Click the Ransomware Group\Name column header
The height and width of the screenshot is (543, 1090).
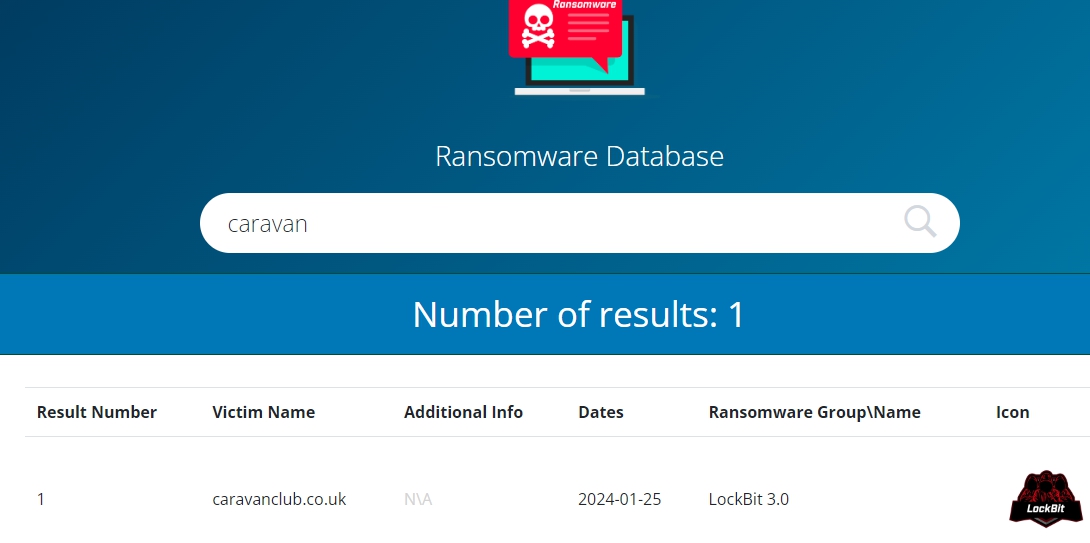[x=815, y=412]
